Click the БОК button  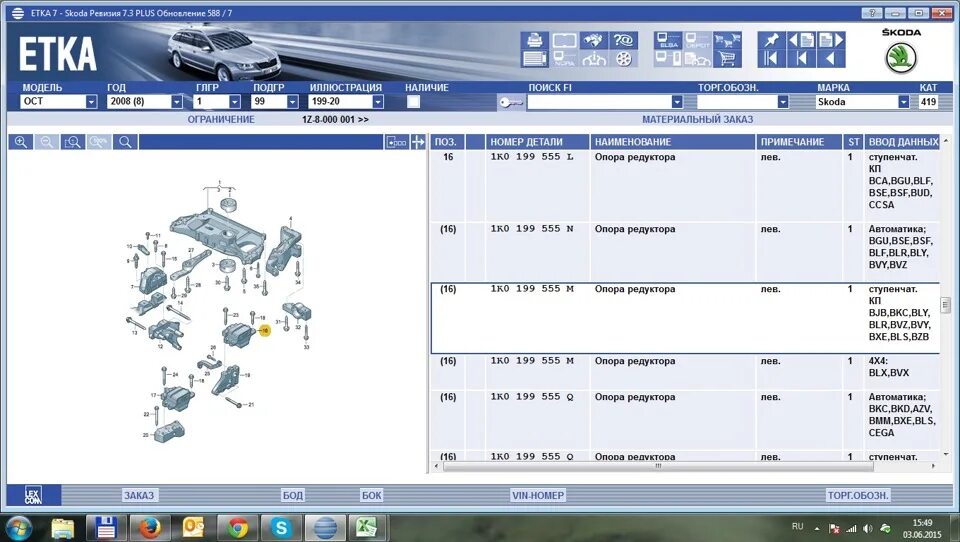click(x=372, y=495)
